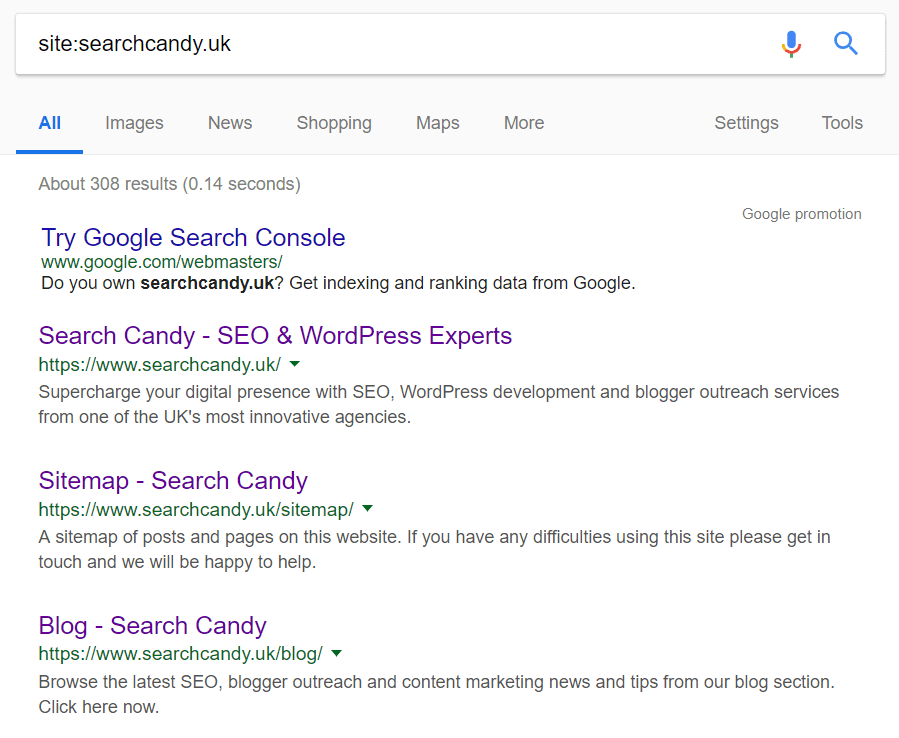Open the Shopping results tab
899x738 pixels.
334,123
